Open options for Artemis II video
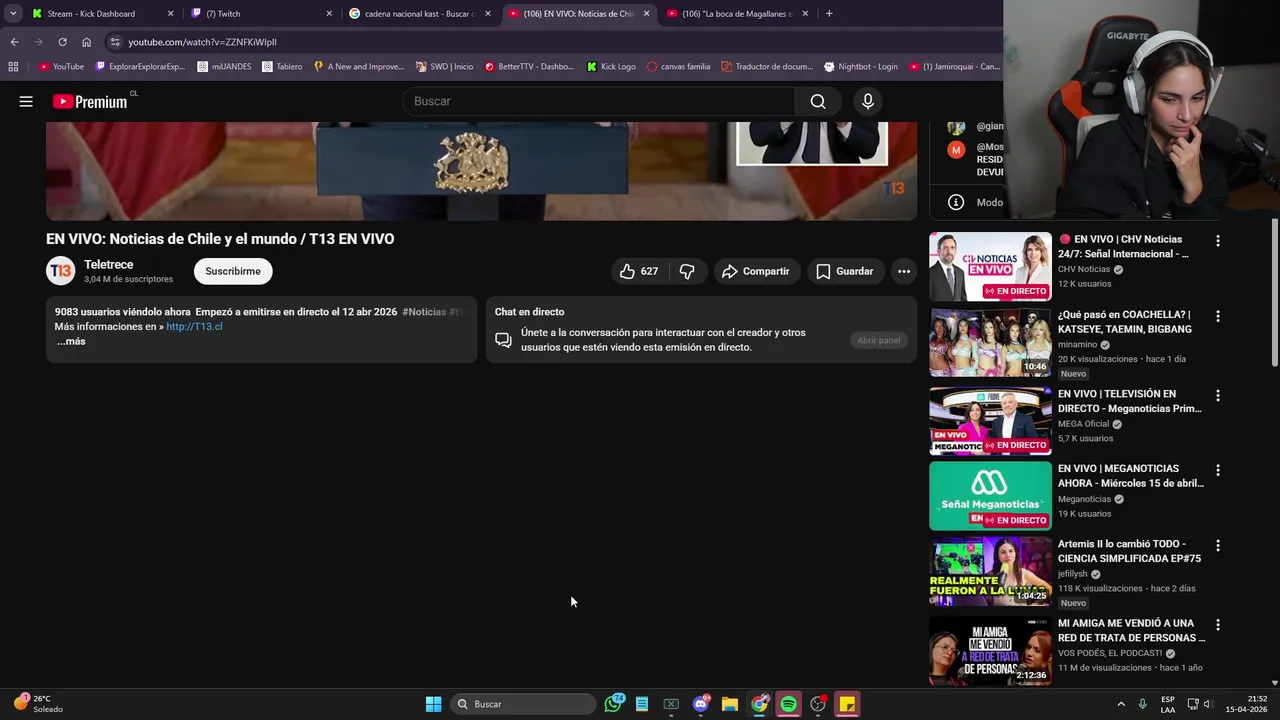Image resolution: width=1280 pixels, height=720 pixels. click(x=1217, y=546)
